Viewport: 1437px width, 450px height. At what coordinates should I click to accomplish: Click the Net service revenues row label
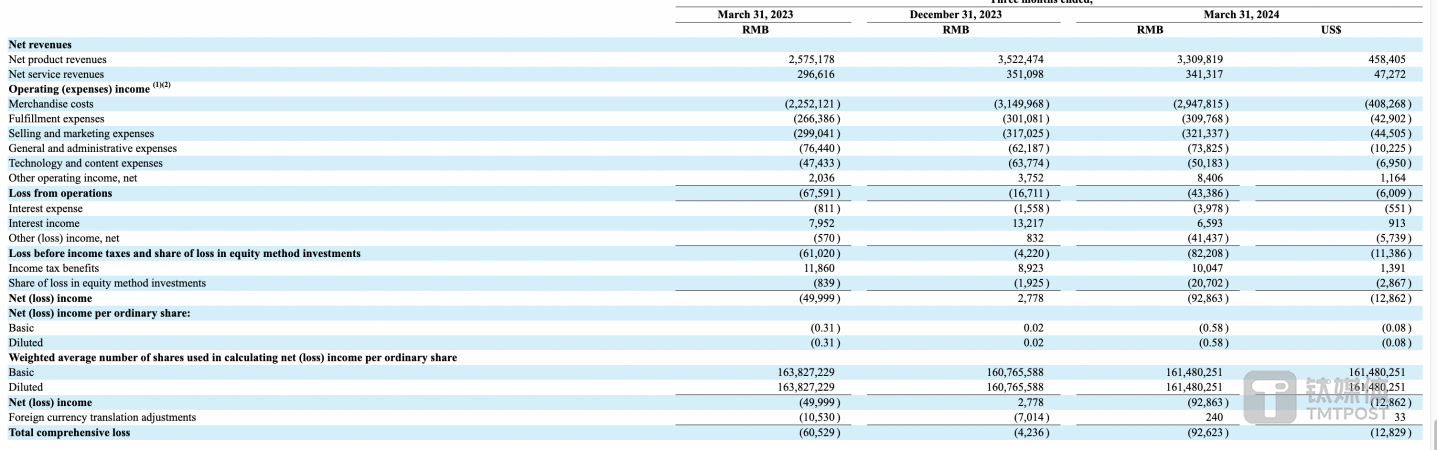click(56, 75)
